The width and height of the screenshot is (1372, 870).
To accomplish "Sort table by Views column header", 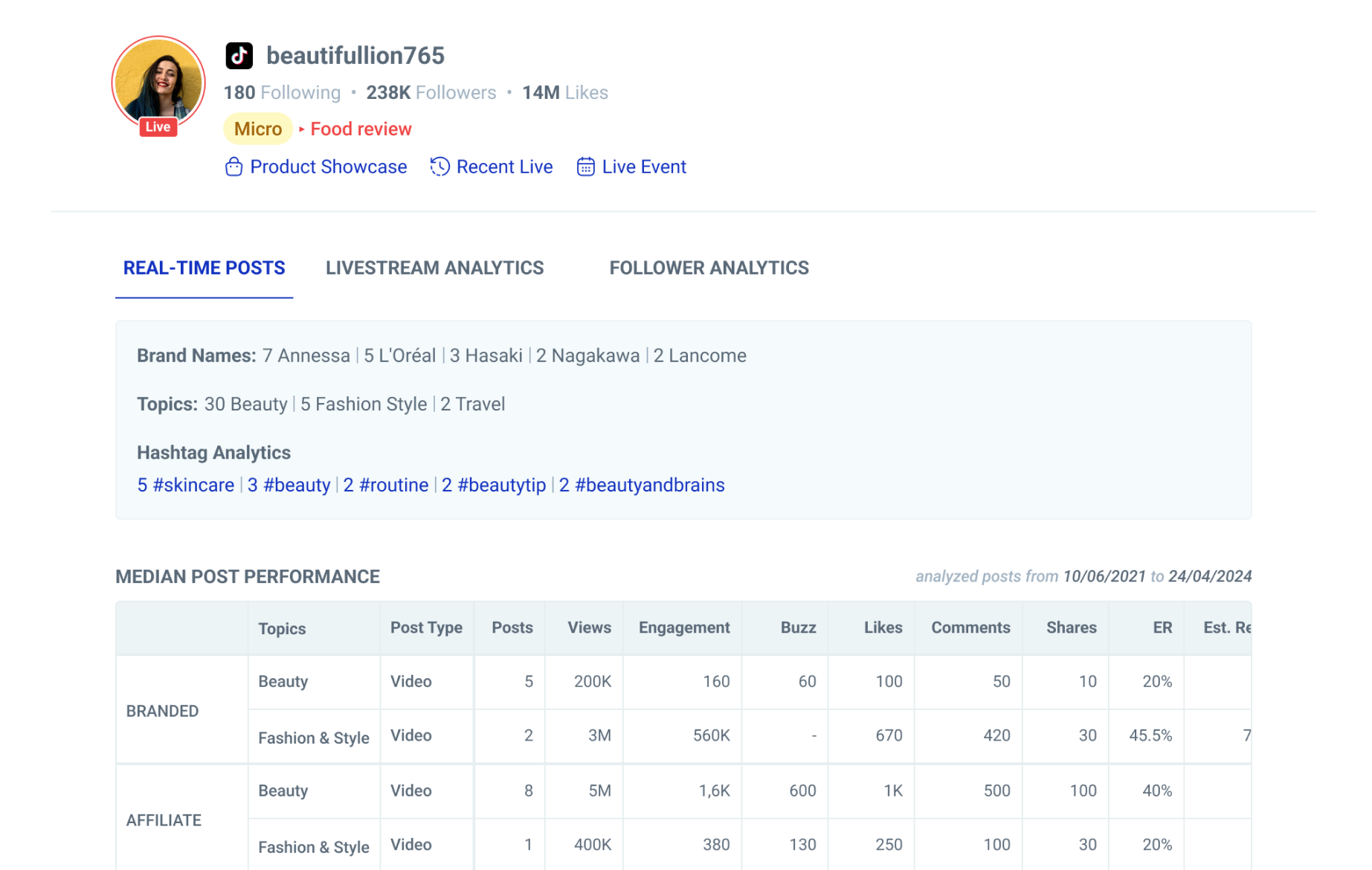I will [589, 628].
